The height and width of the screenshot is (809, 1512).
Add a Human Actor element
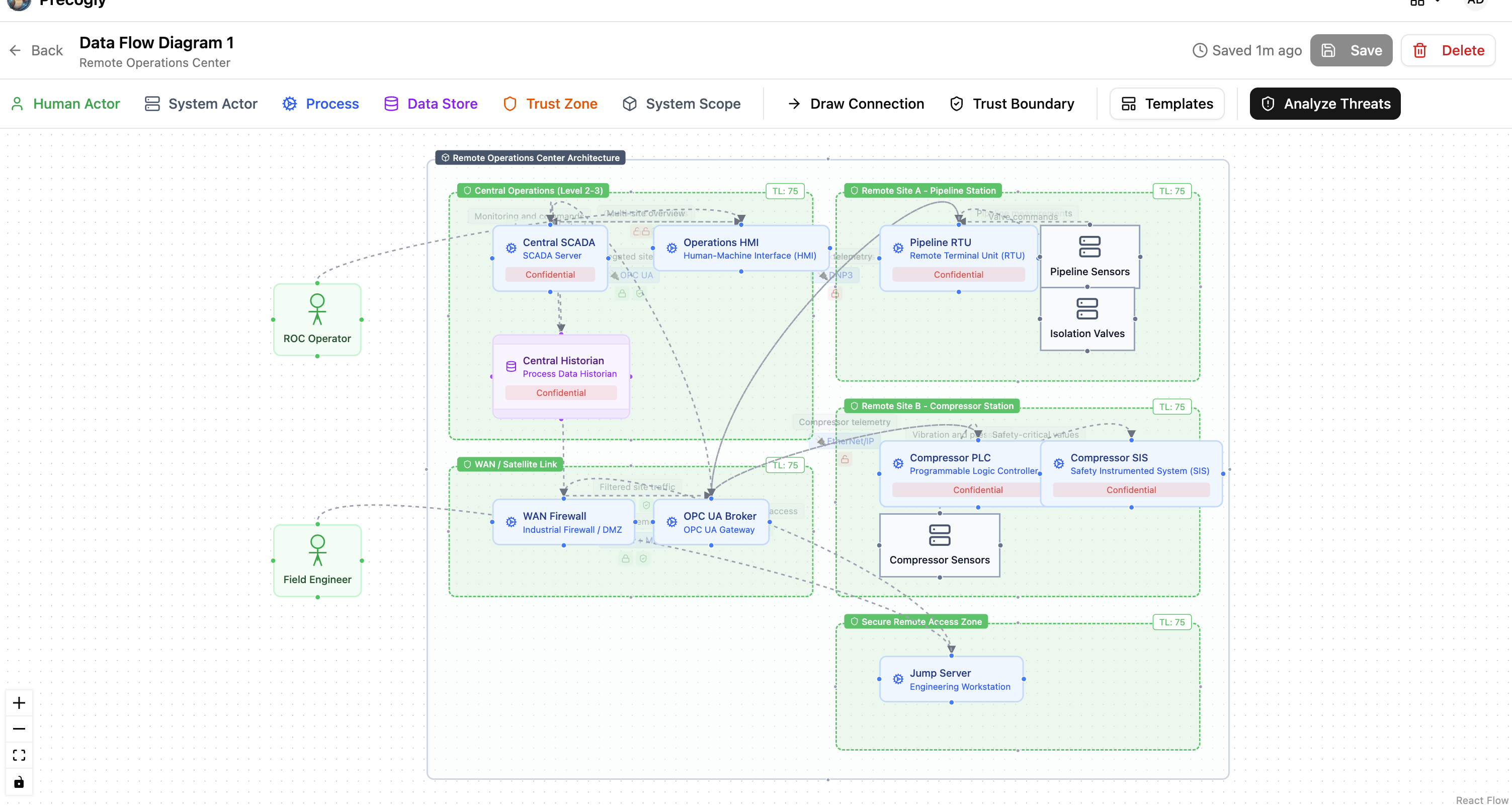click(65, 104)
